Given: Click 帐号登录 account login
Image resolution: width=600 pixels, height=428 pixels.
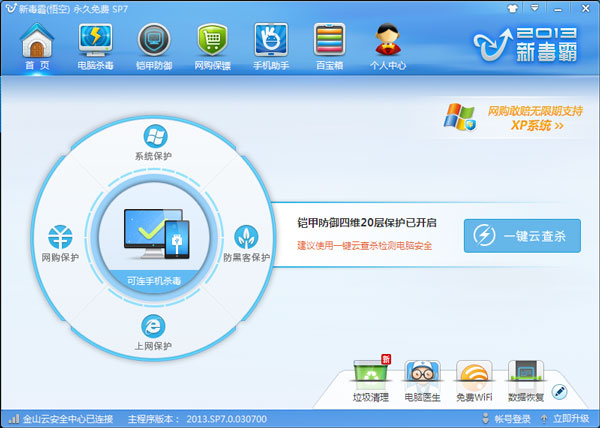Looking at the screenshot, I should pyautogui.click(x=512, y=419).
